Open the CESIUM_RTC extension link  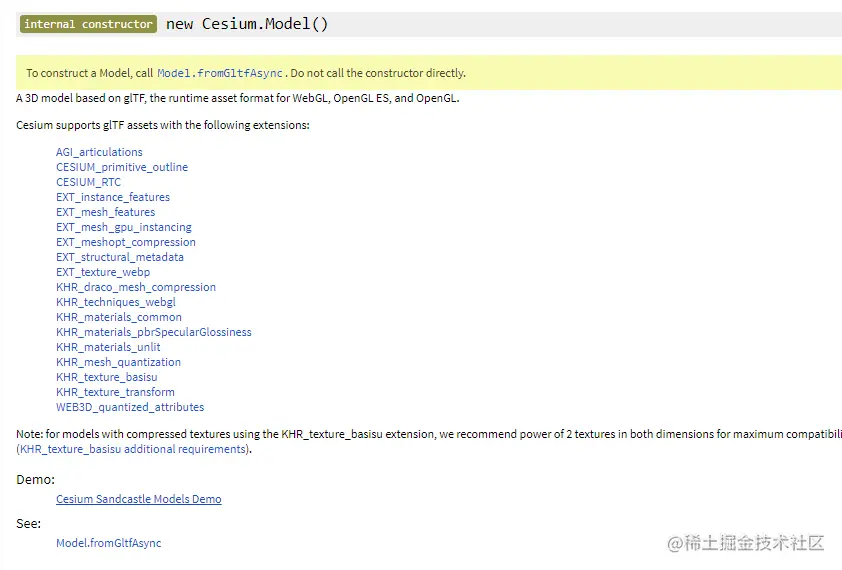point(89,182)
